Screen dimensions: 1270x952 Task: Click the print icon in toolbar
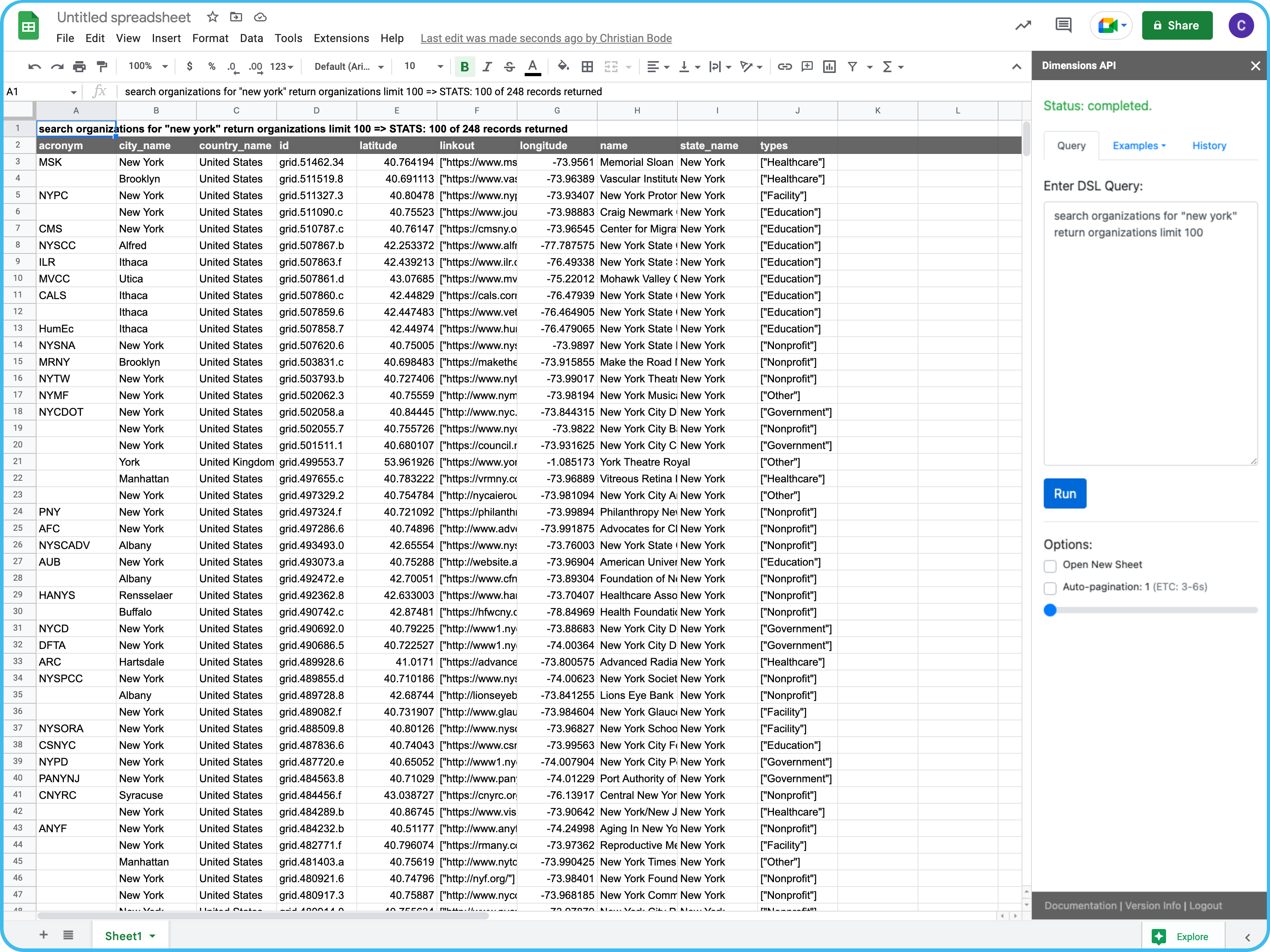coord(79,67)
